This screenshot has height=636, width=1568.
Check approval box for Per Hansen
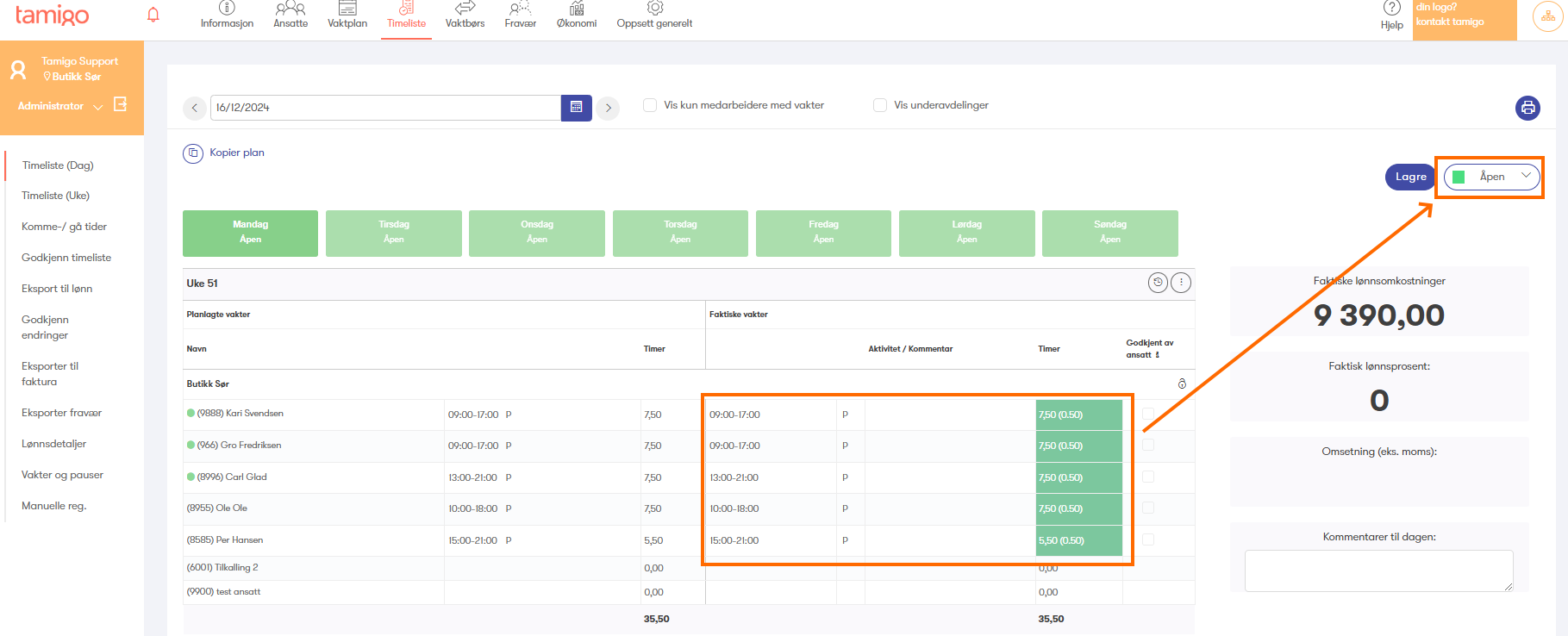coord(1148,539)
